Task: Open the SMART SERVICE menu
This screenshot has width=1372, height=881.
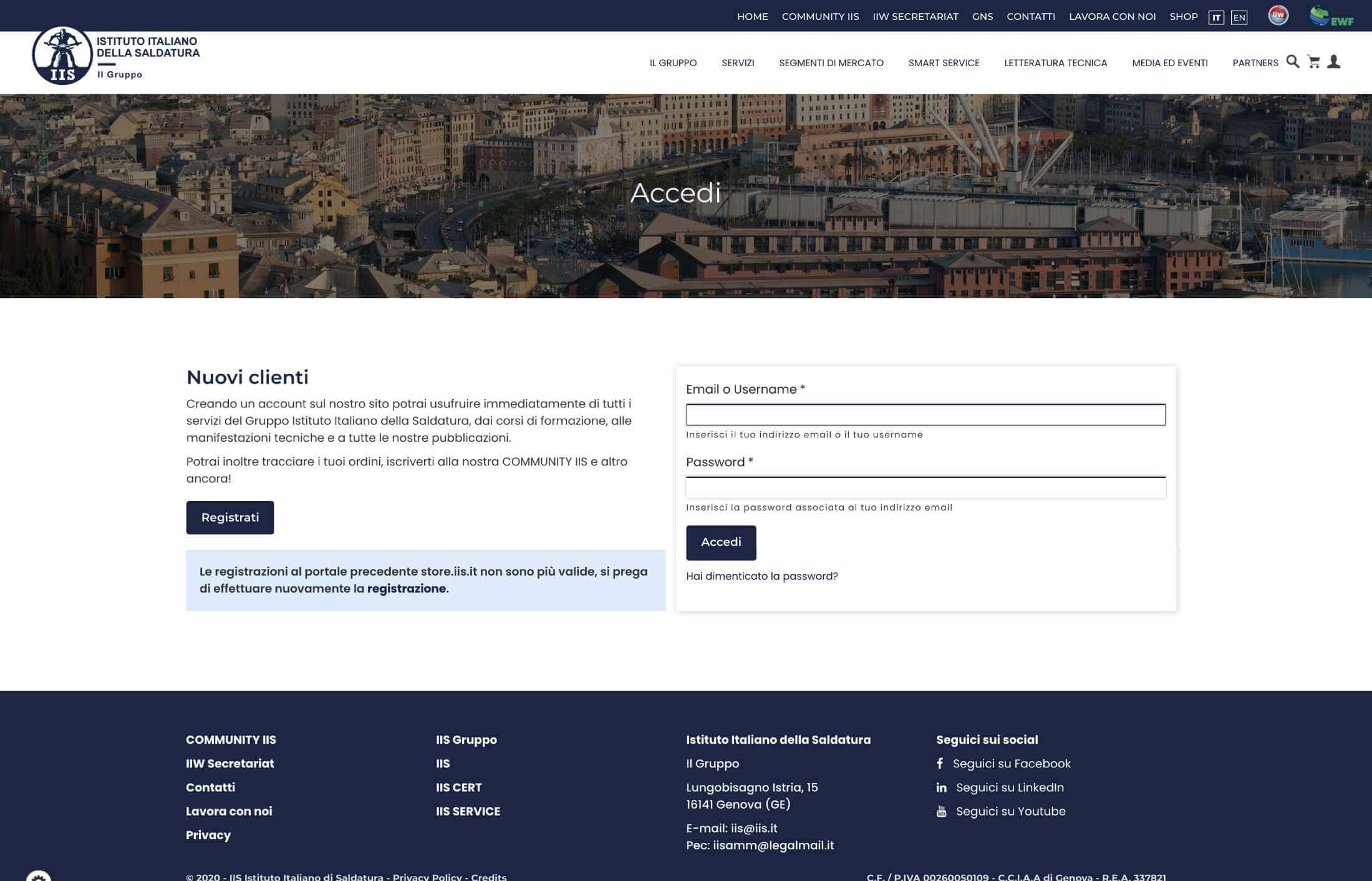Action: point(944,62)
